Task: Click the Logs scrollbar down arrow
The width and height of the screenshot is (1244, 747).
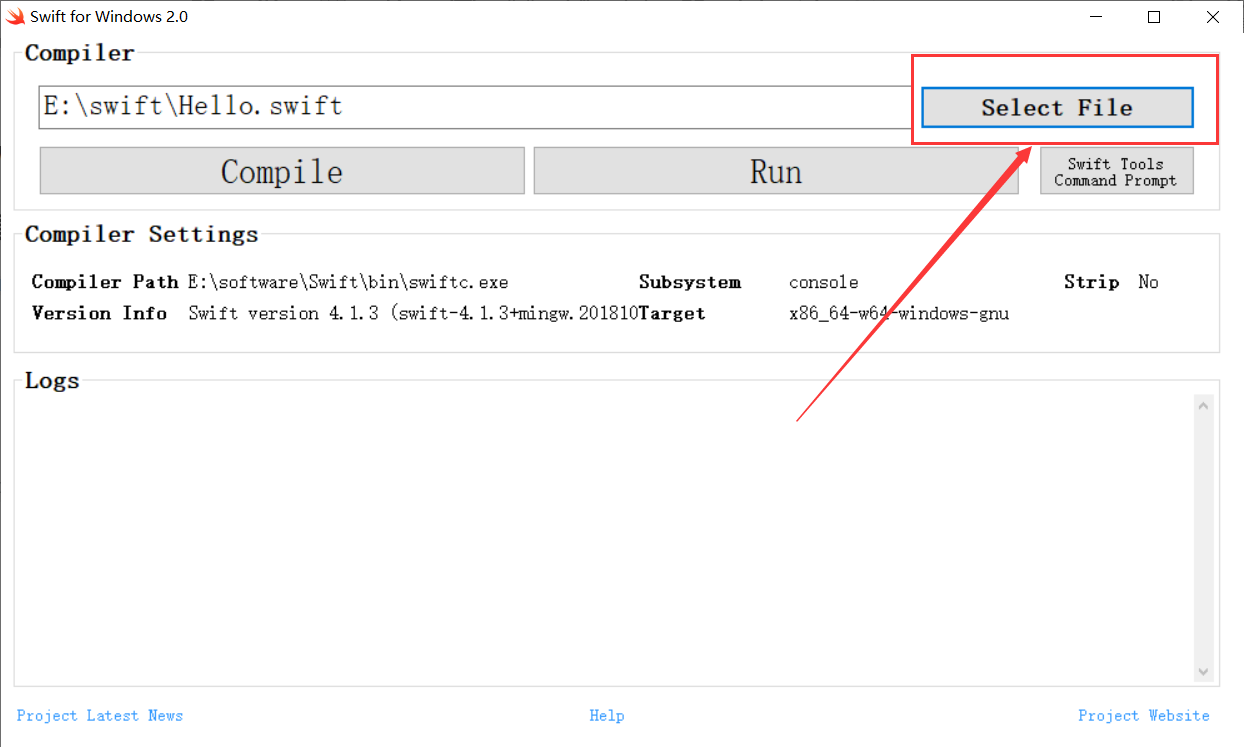Action: [x=1203, y=673]
